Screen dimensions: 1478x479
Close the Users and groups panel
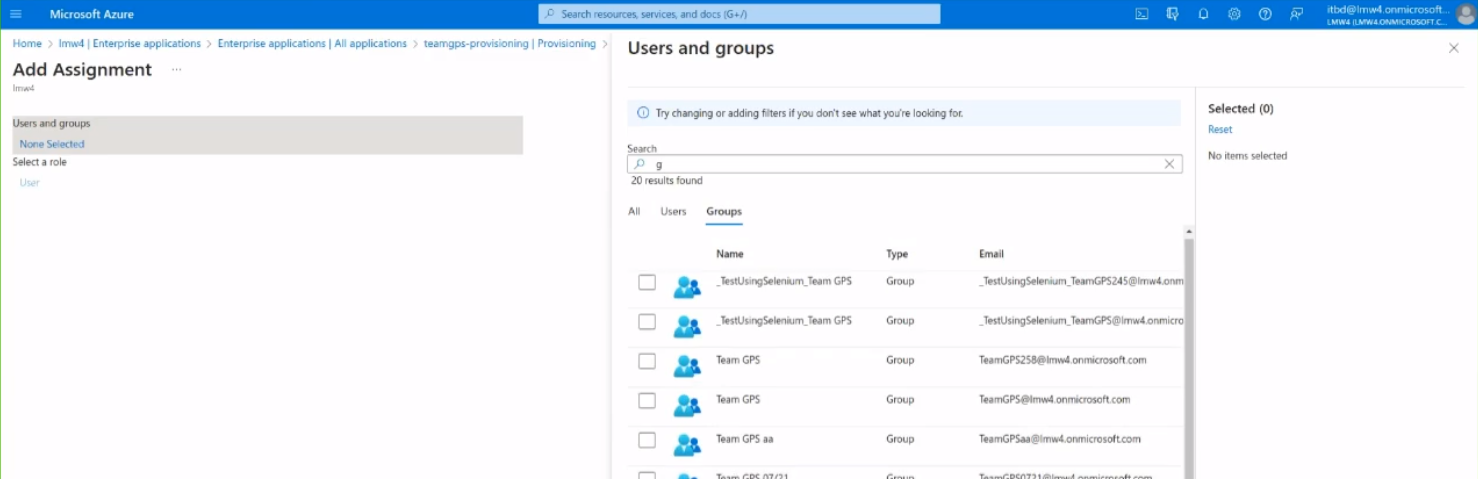tap(1454, 48)
